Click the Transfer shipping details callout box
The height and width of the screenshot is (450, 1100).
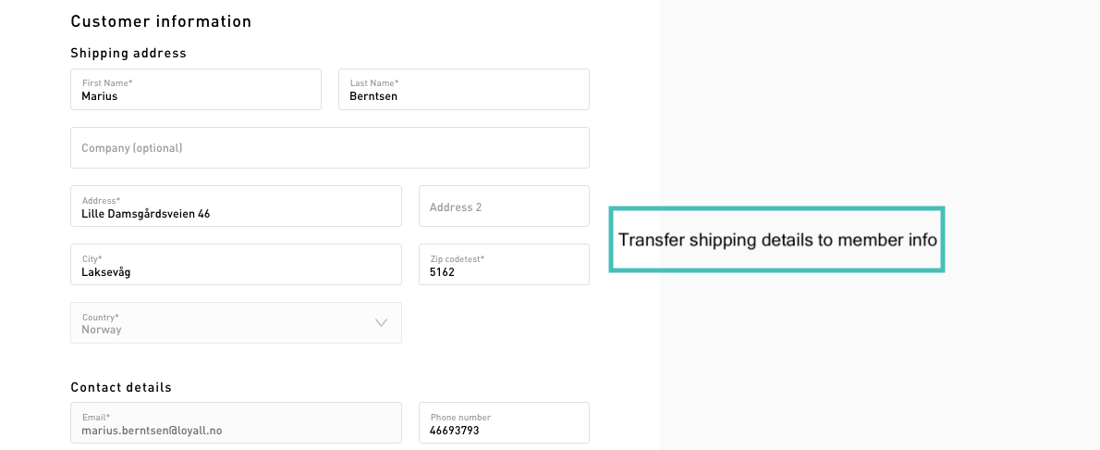pyautogui.click(x=777, y=240)
